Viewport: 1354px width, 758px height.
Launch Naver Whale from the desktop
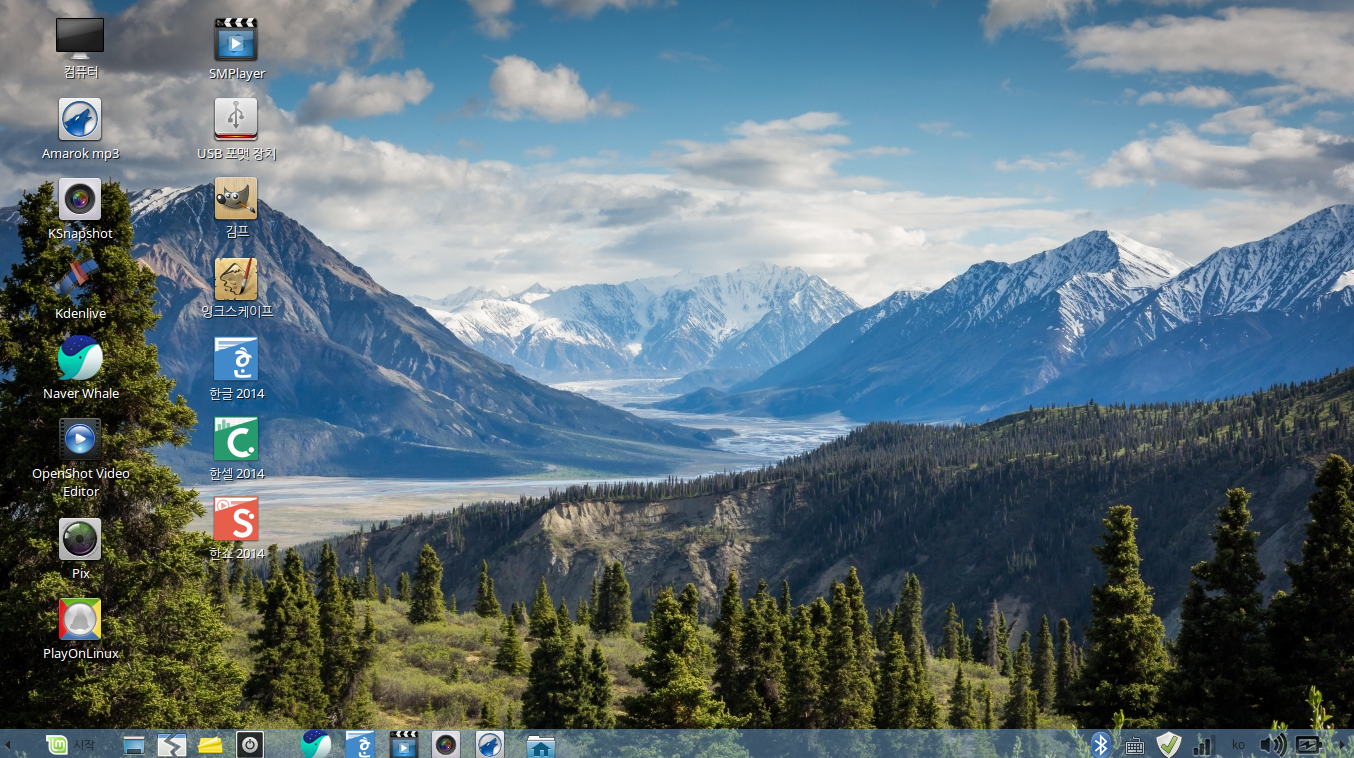click(x=80, y=359)
